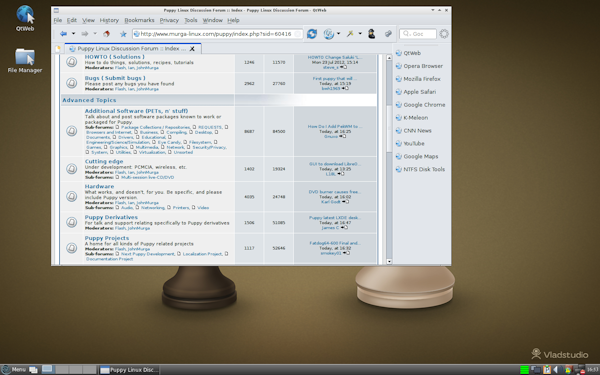Close the Puppy Linux Discussion Forum tab
The width and height of the screenshot is (600, 375).
coord(192,49)
